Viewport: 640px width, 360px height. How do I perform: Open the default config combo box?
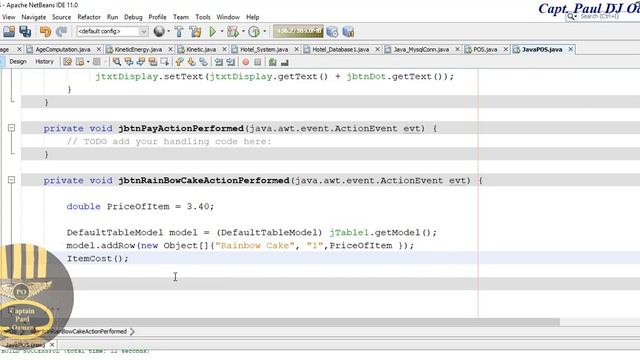(x=112, y=31)
